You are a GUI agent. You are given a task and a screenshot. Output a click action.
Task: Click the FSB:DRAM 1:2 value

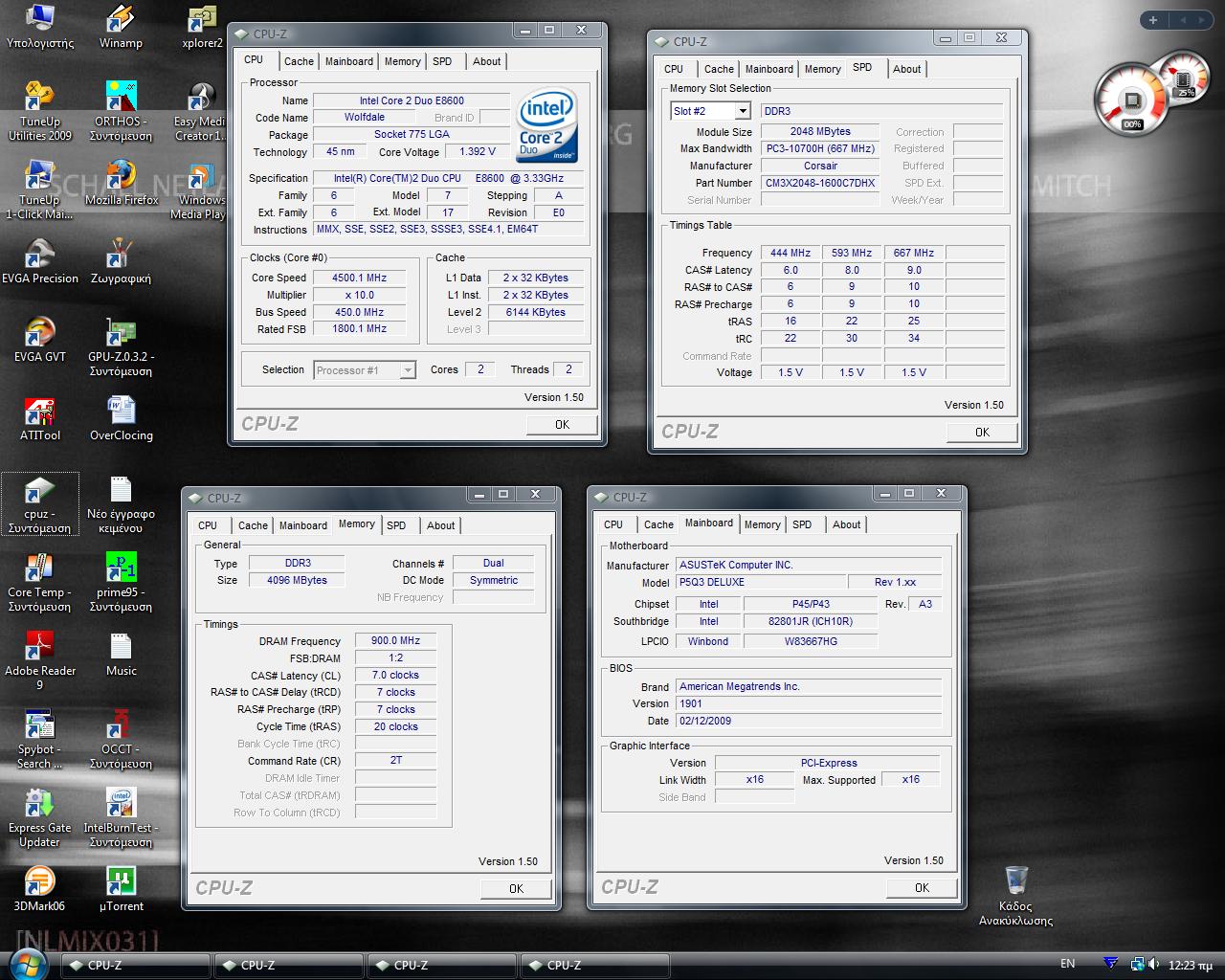[395, 657]
